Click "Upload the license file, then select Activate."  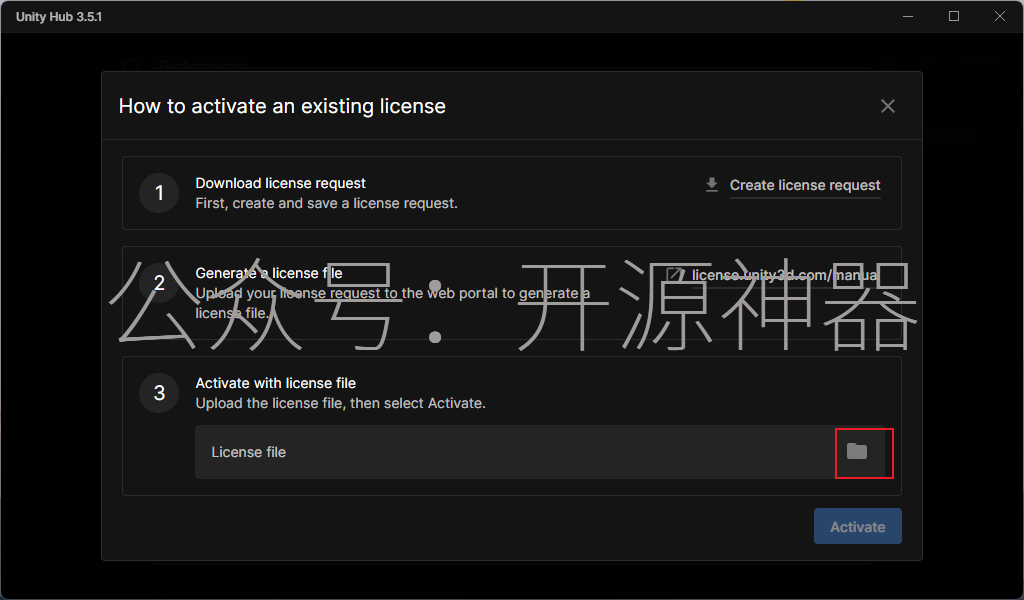click(x=340, y=403)
